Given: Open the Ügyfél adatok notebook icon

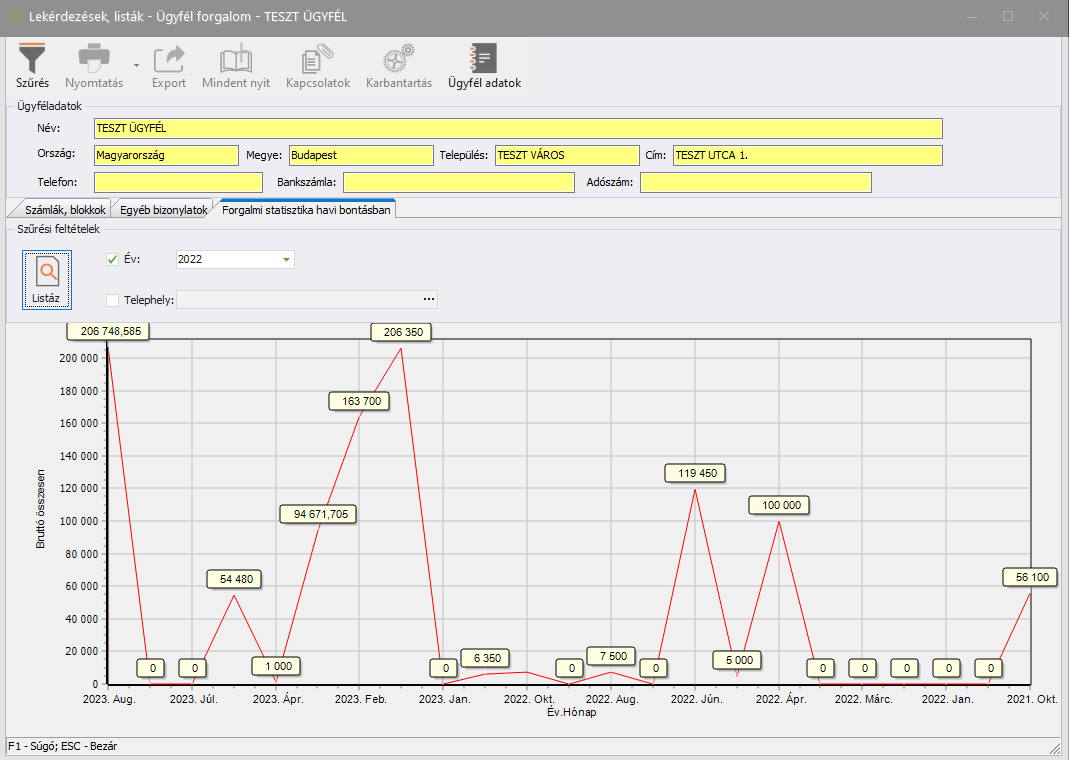Looking at the screenshot, I should click(484, 60).
